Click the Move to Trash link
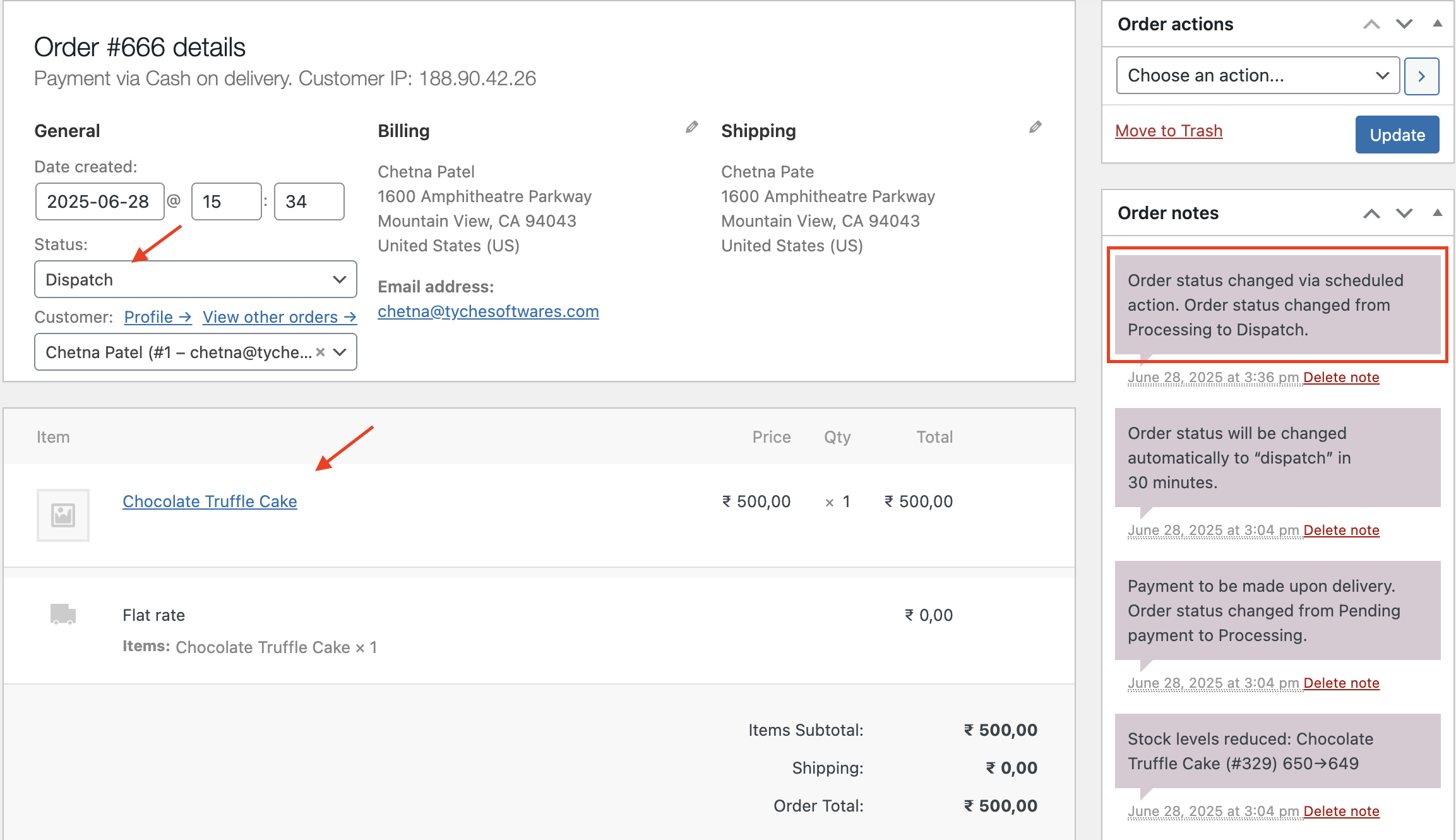This screenshot has width=1456, height=840. pyautogui.click(x=1168, y=131)
